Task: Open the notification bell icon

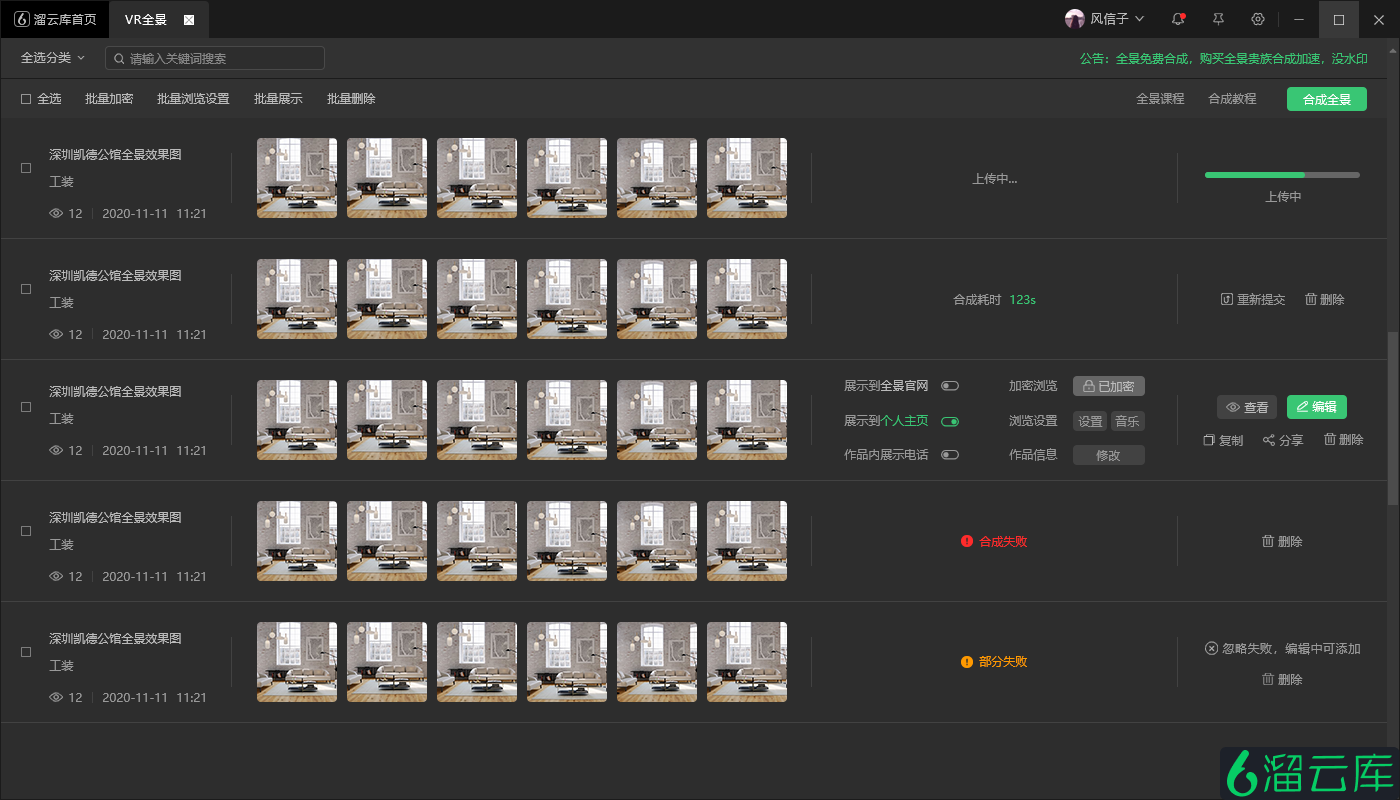Action: click(x=1178, y=19)
